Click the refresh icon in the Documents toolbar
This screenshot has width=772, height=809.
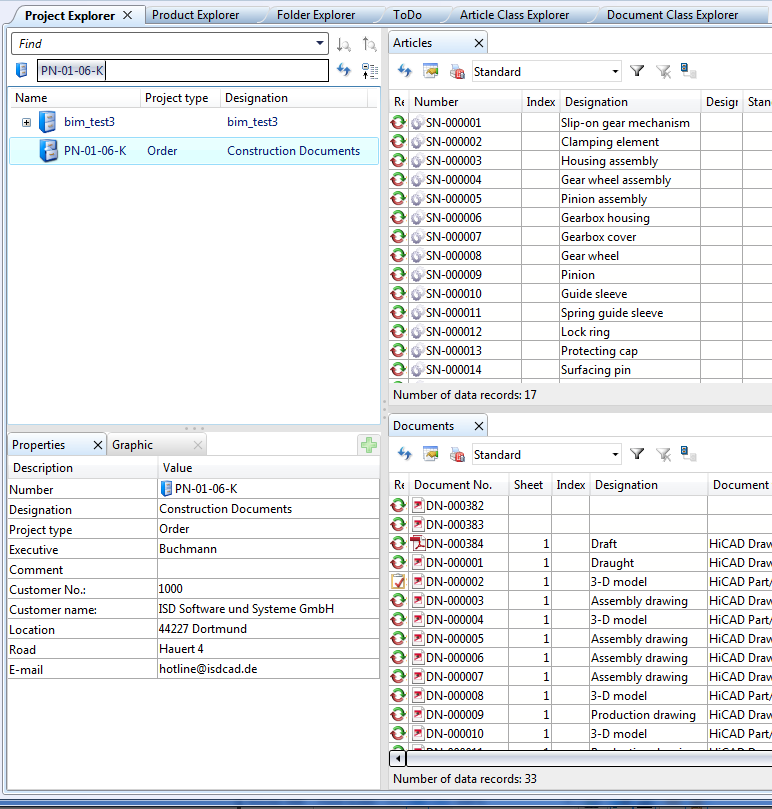404,454
